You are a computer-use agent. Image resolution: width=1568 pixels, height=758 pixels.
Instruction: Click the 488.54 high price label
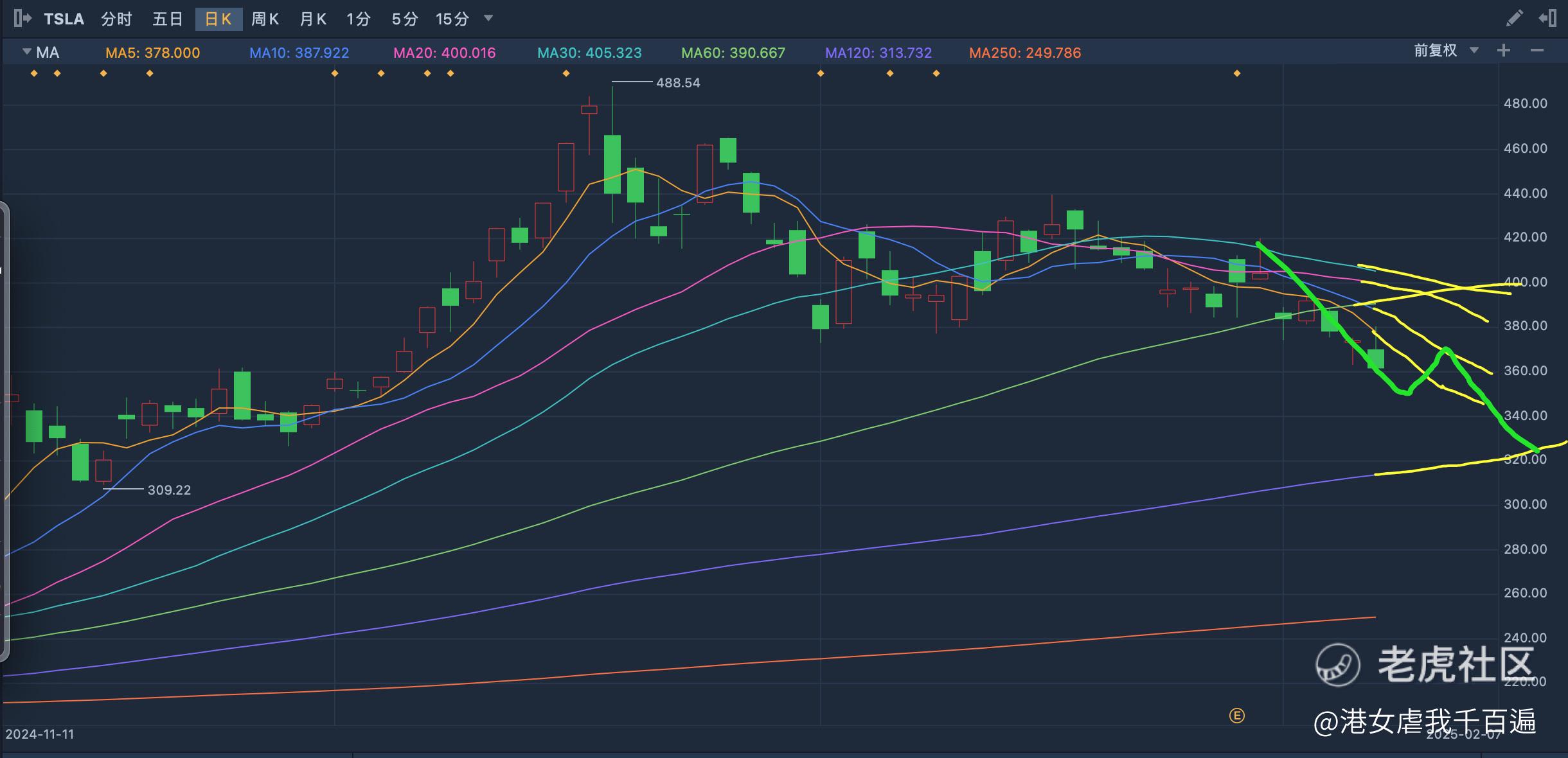tap(678, 83)
